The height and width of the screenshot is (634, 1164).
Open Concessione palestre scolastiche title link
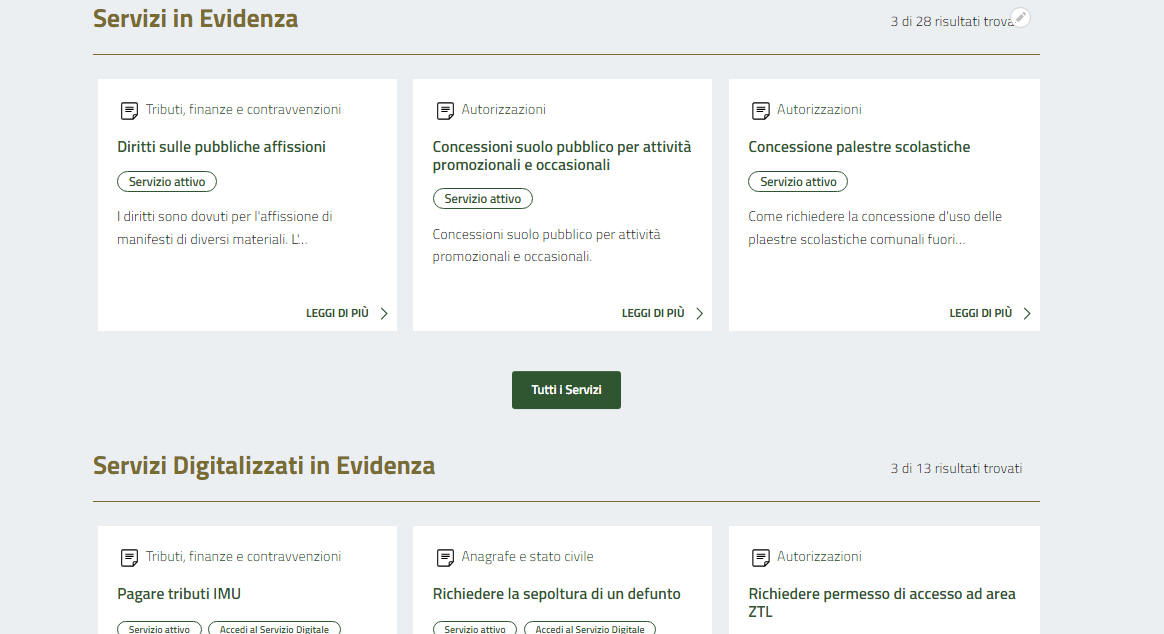859,147
